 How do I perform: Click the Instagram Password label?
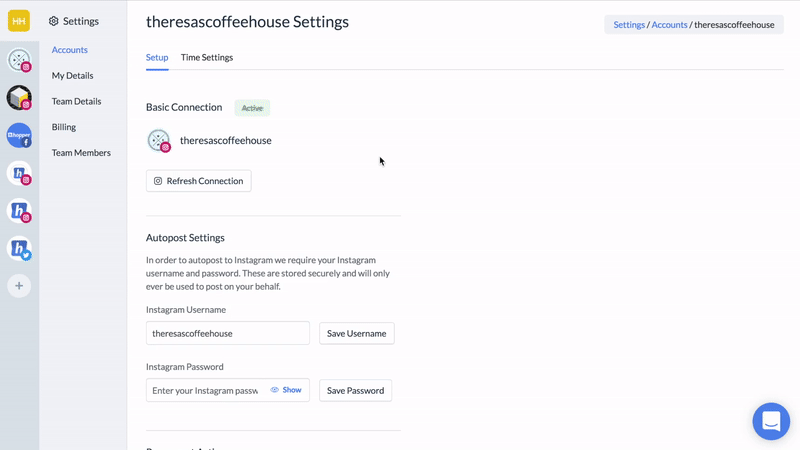185,367
